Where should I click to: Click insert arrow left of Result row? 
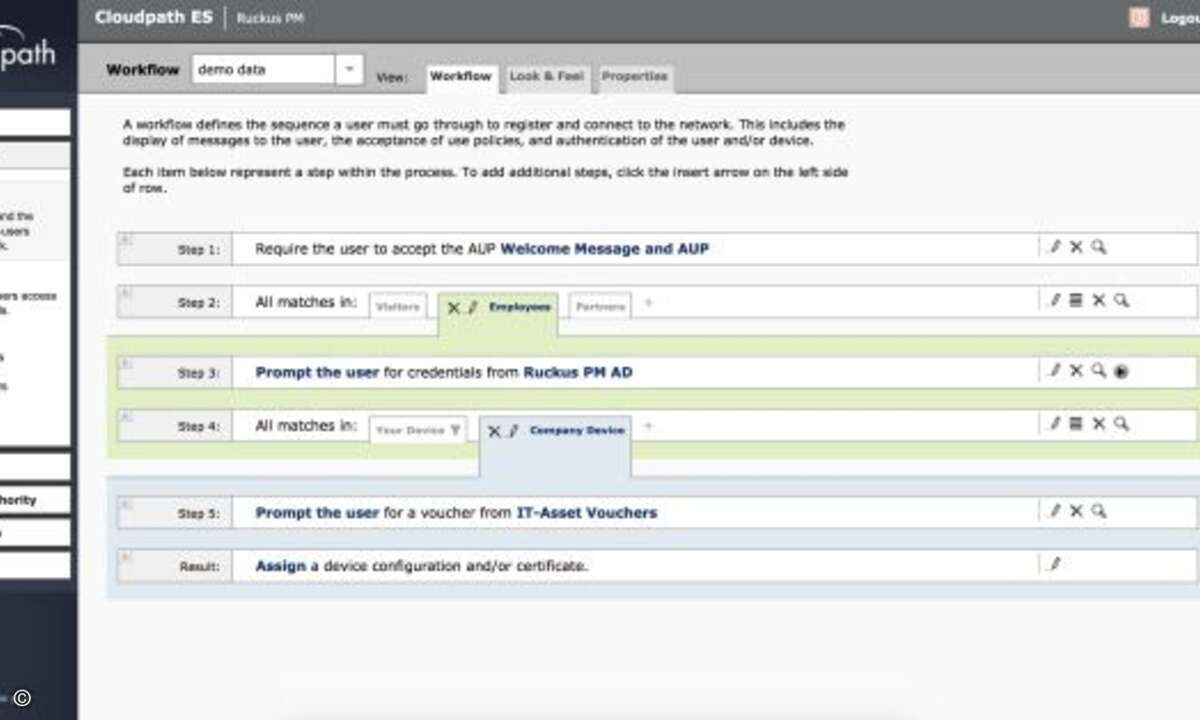point(125,556)
